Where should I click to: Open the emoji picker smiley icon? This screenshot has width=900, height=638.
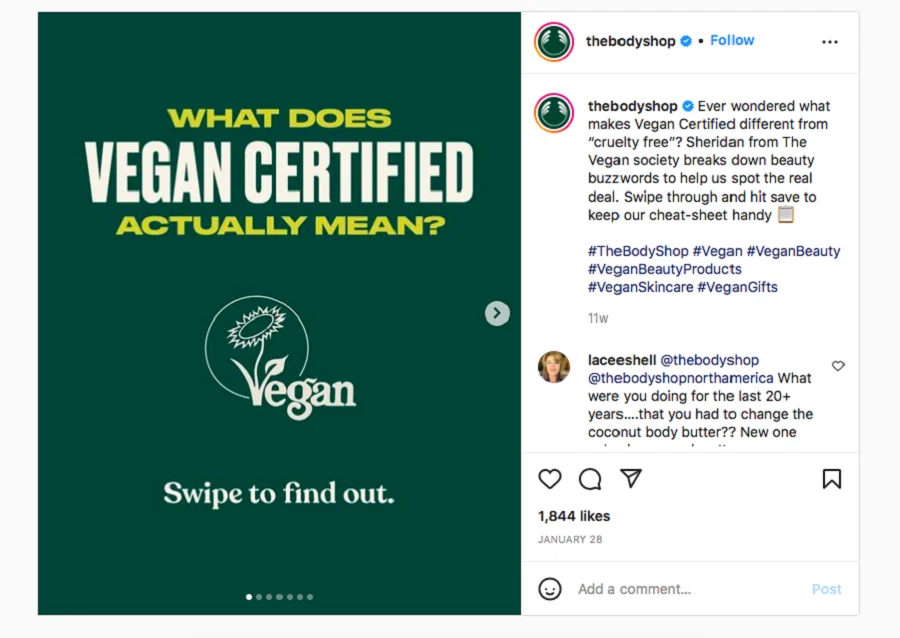[x=550, y=589]
